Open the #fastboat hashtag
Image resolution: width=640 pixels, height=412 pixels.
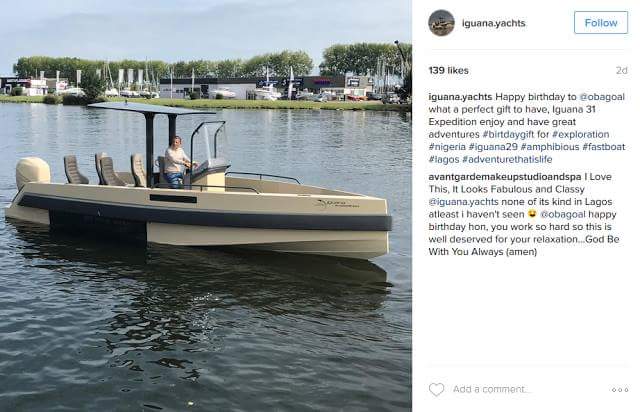[604, 147]
